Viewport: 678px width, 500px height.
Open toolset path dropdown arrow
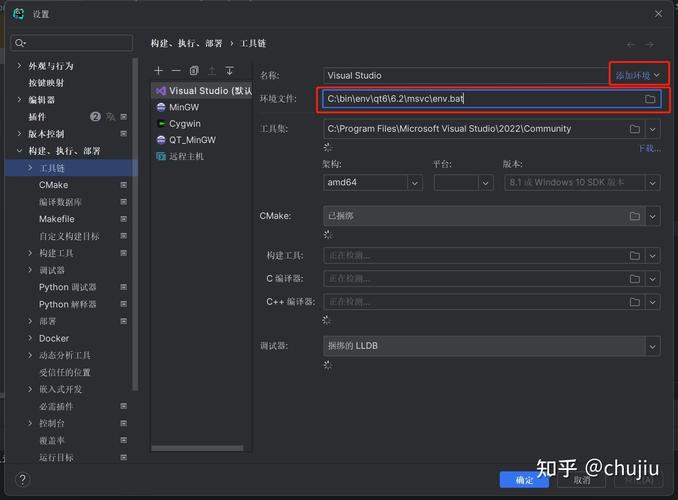click(652, 129)
